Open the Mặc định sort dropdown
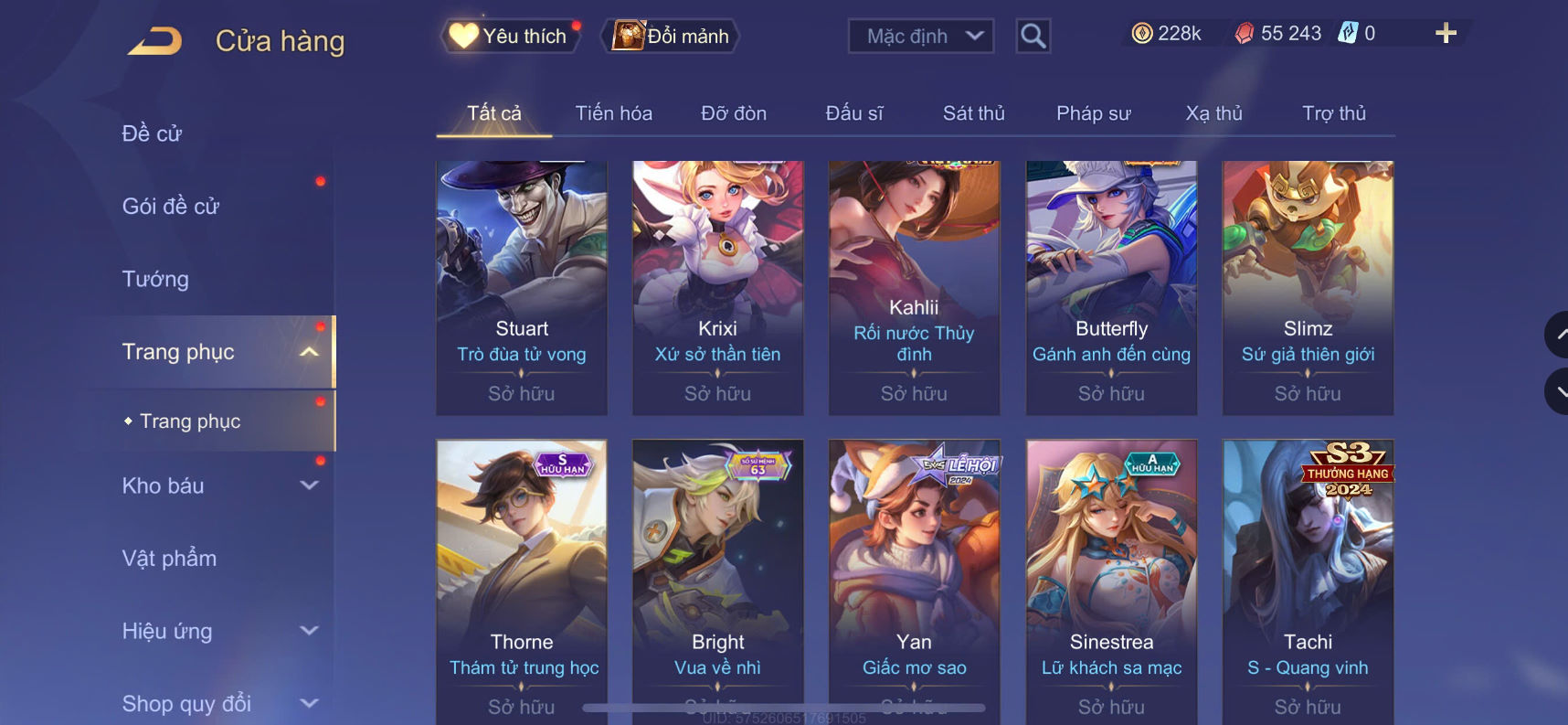The image size is (1568, 725). [921, 36]
